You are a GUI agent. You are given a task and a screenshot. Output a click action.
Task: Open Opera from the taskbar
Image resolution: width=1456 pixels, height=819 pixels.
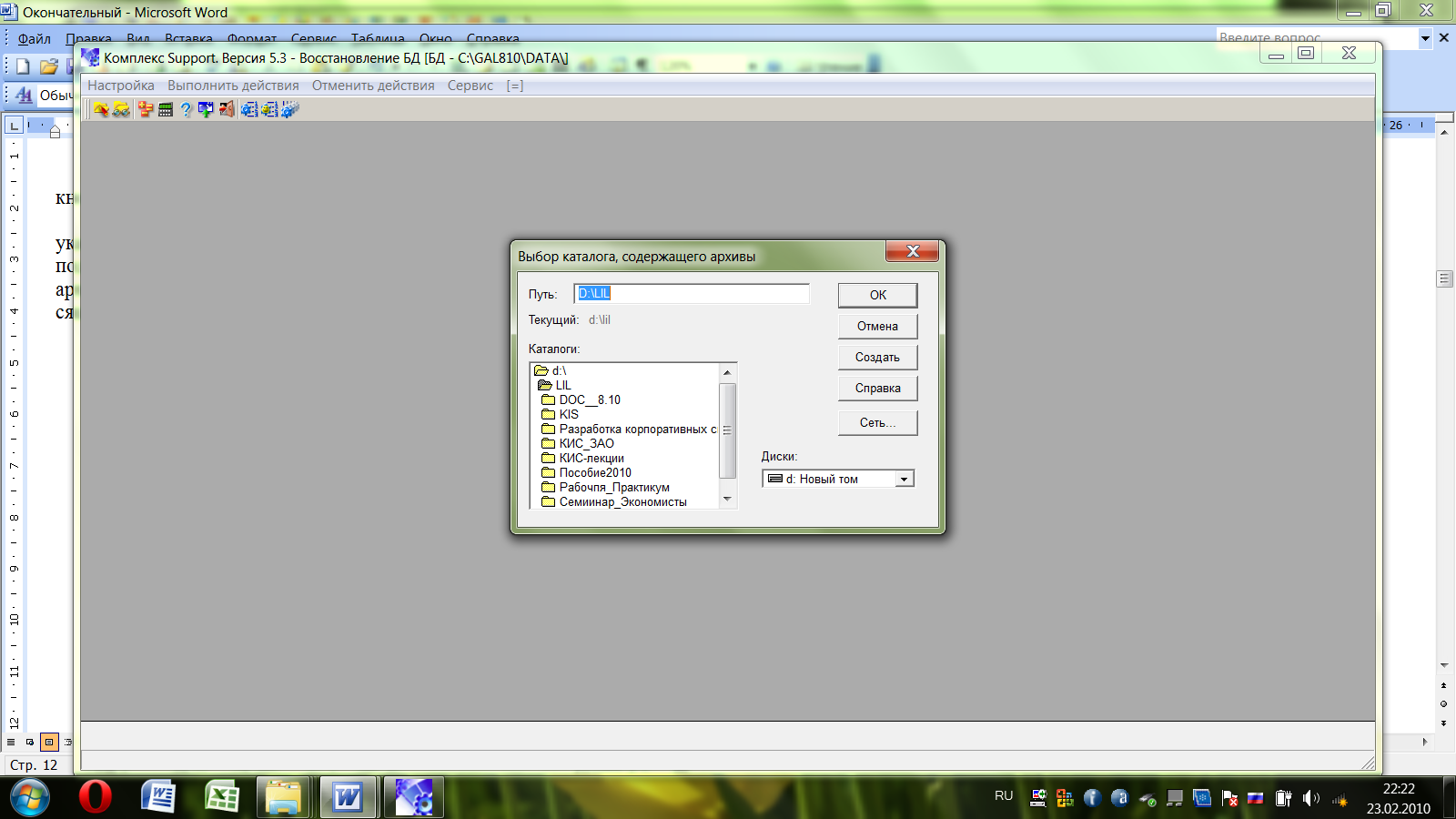(x=95, y=797)
